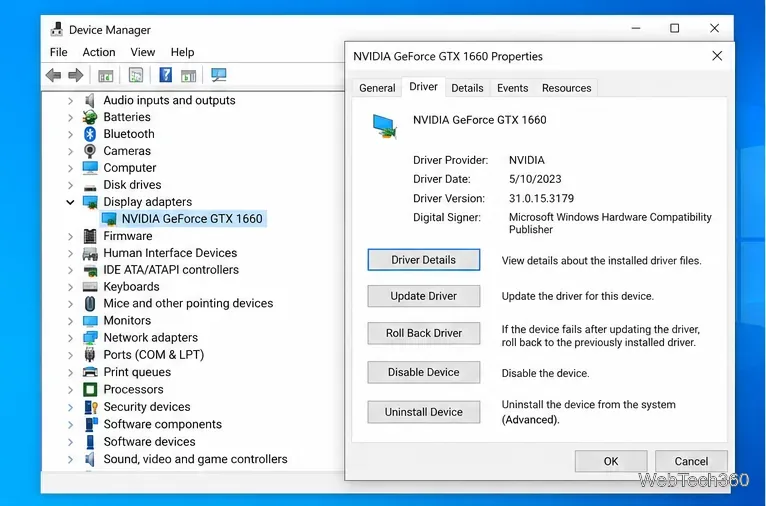Image resolution: width=766 pixels, height=506 pixels.
Task: Click the Forward arrow in Device Manager toolbar
Action: [76, 75]
